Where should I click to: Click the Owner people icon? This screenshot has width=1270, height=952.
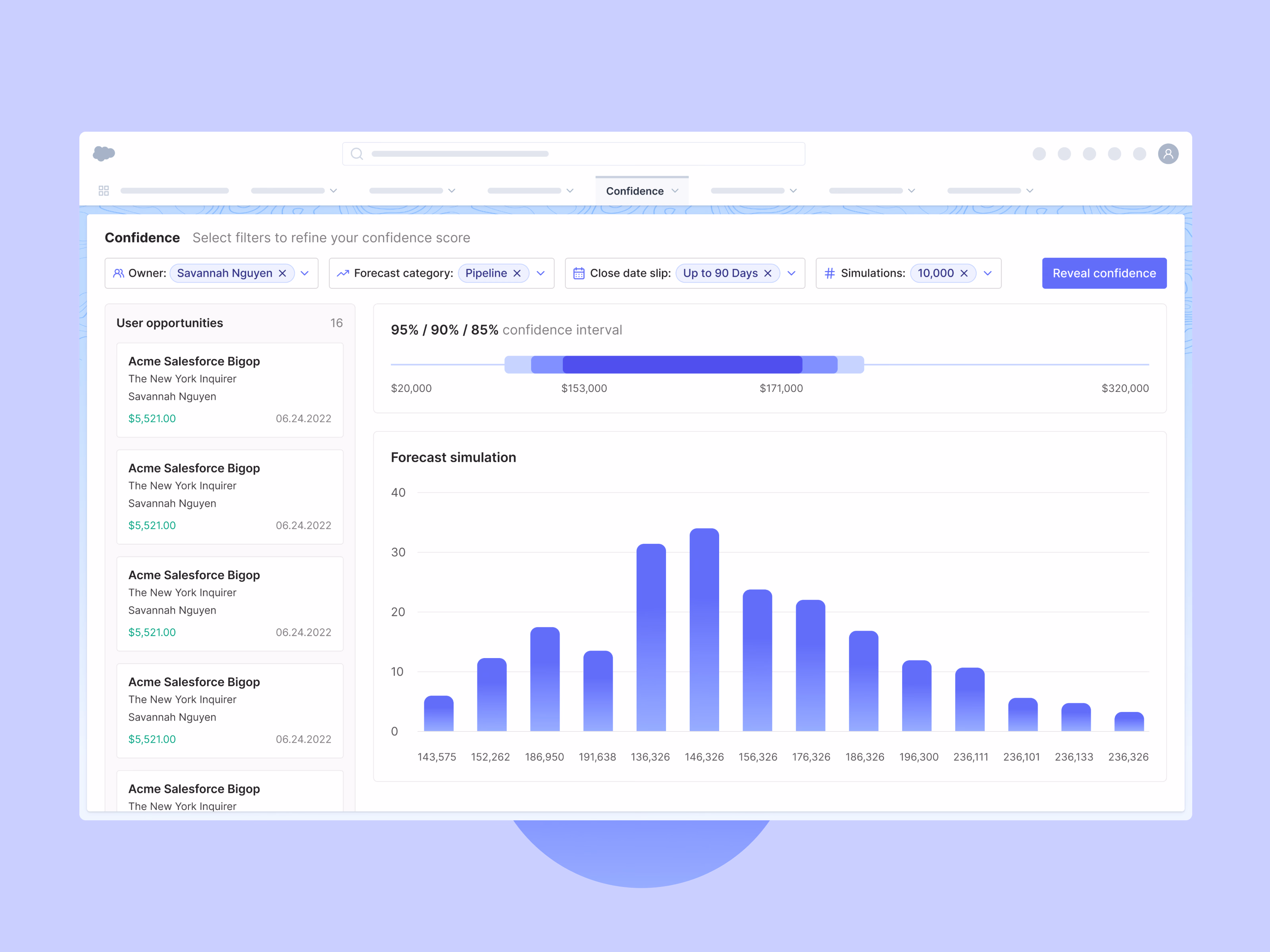[118, 273]
